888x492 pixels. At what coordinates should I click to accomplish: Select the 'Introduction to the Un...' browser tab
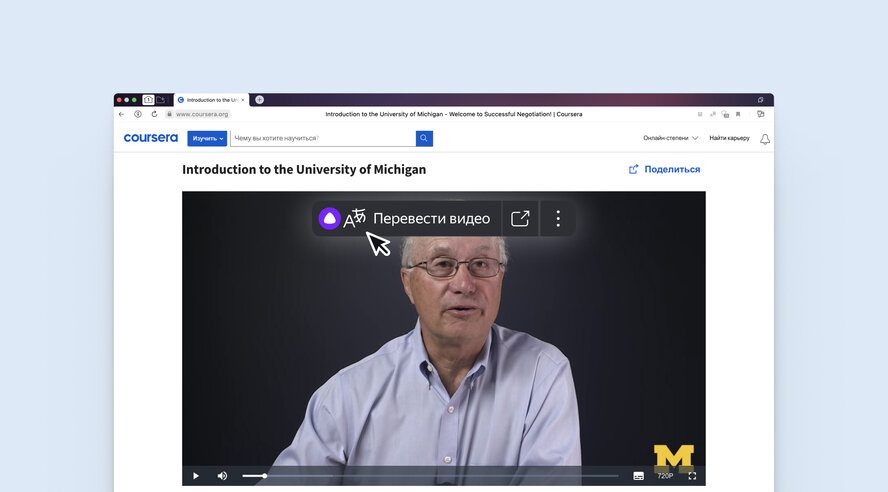211,100
